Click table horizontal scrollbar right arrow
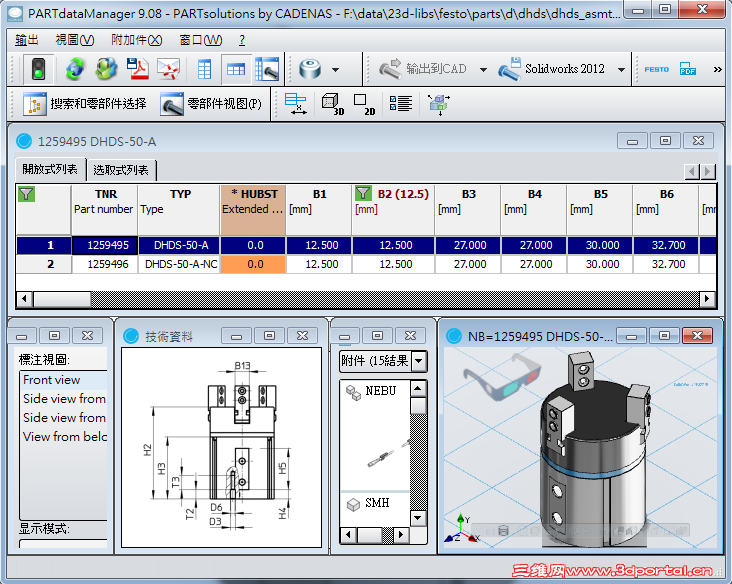The width and height of the screenshot is (732, 584). tap(707, 298)
